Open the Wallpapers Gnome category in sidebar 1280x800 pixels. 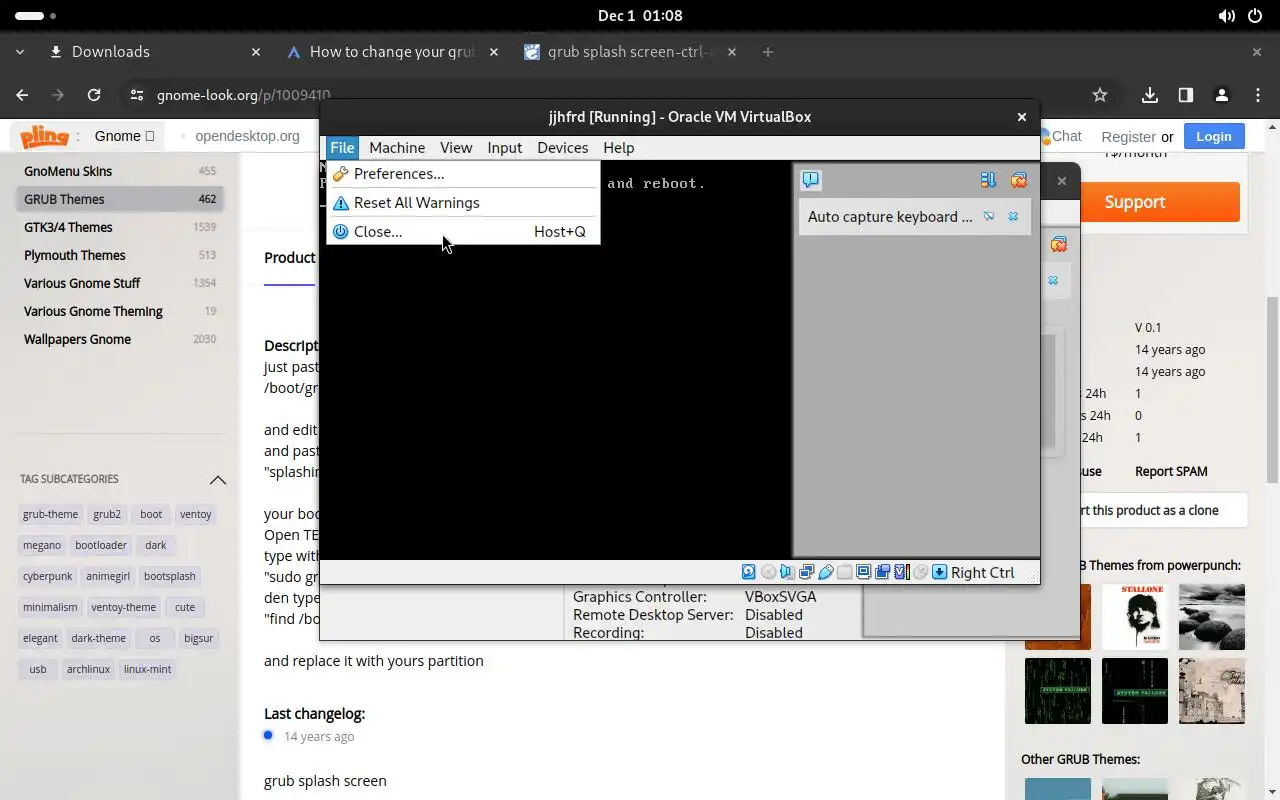pyautogui.click(x=120, y=339)
